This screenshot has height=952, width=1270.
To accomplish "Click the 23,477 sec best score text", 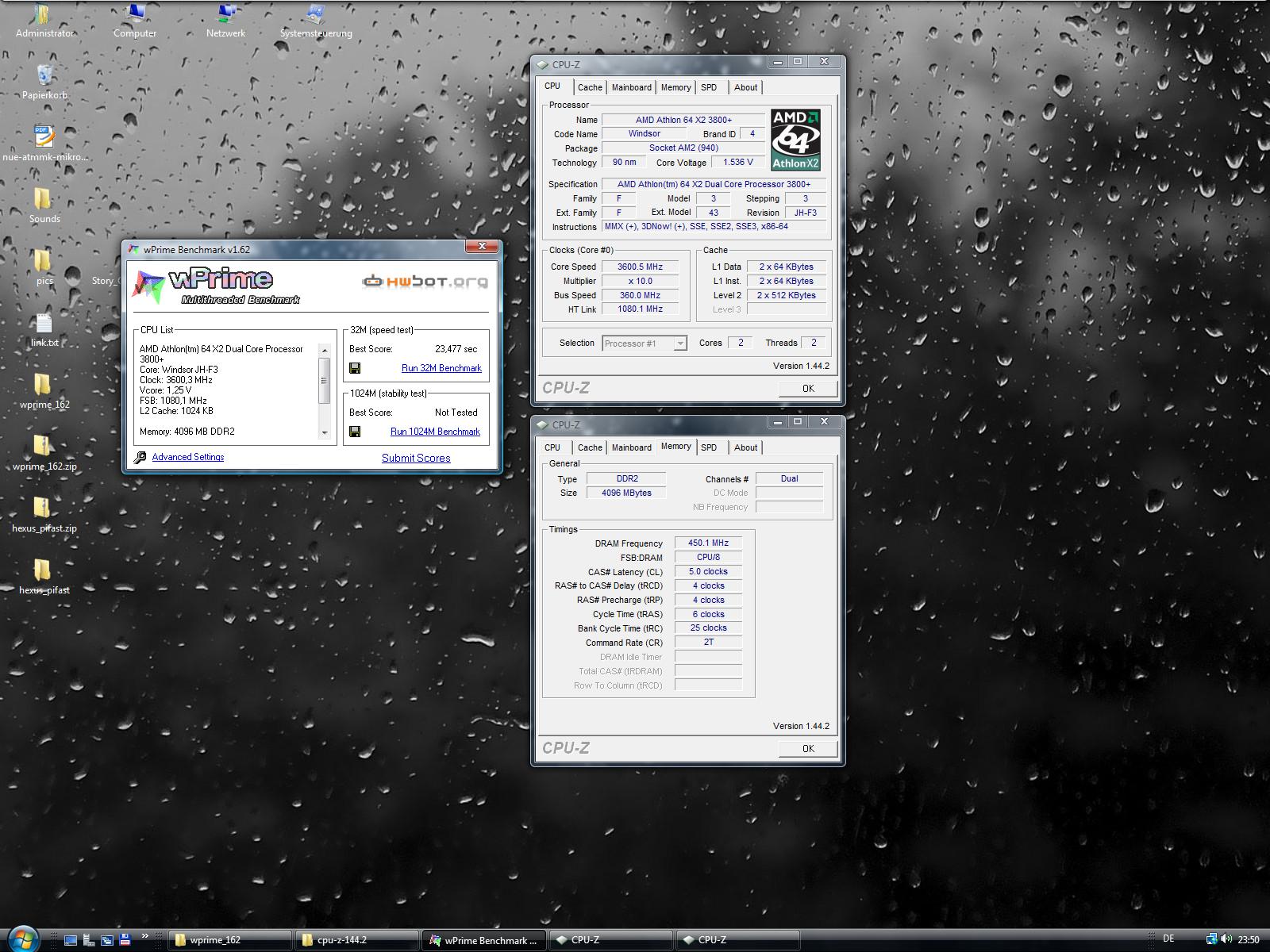I will click(x=456, y=349).
